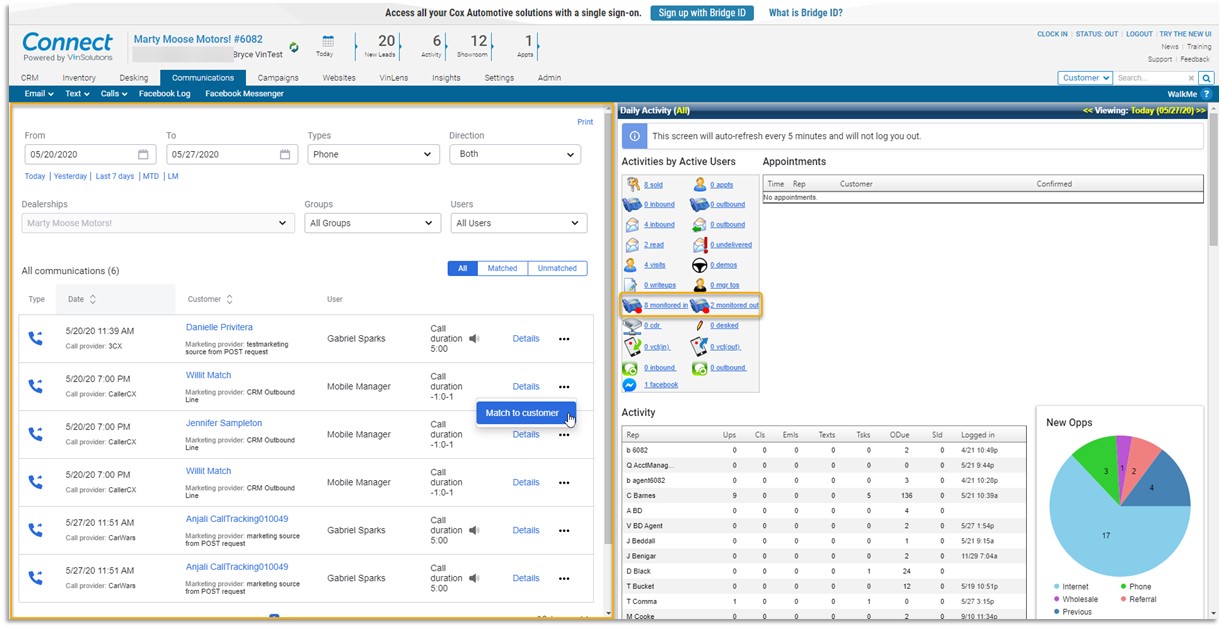
Task: Open the three-dot menu in Danielle Privitera's row
Action: tap(564, 339)
